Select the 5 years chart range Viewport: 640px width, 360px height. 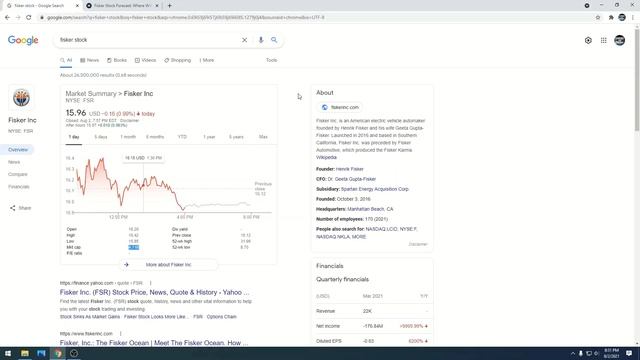click(x=236, y=137)
